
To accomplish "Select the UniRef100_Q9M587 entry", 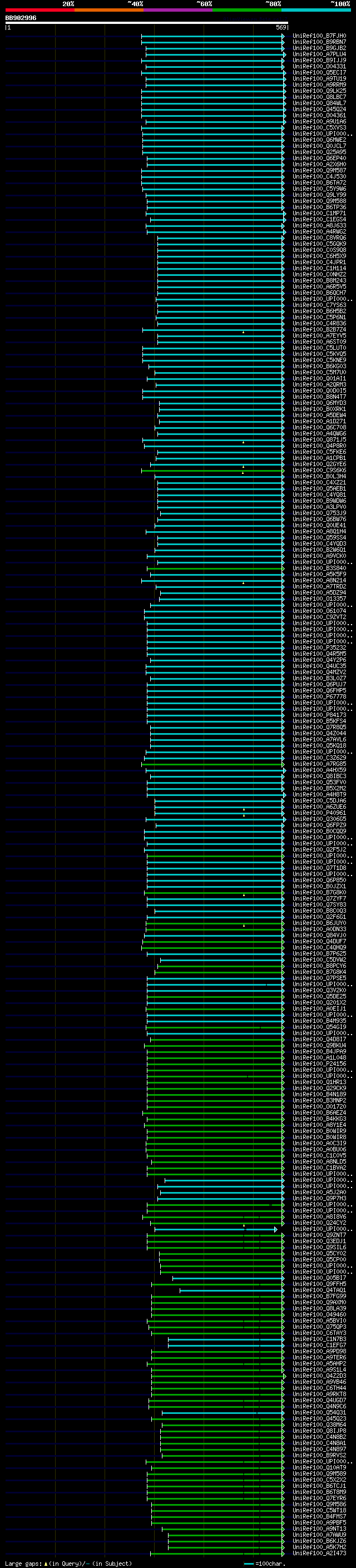I will (319, 170).
